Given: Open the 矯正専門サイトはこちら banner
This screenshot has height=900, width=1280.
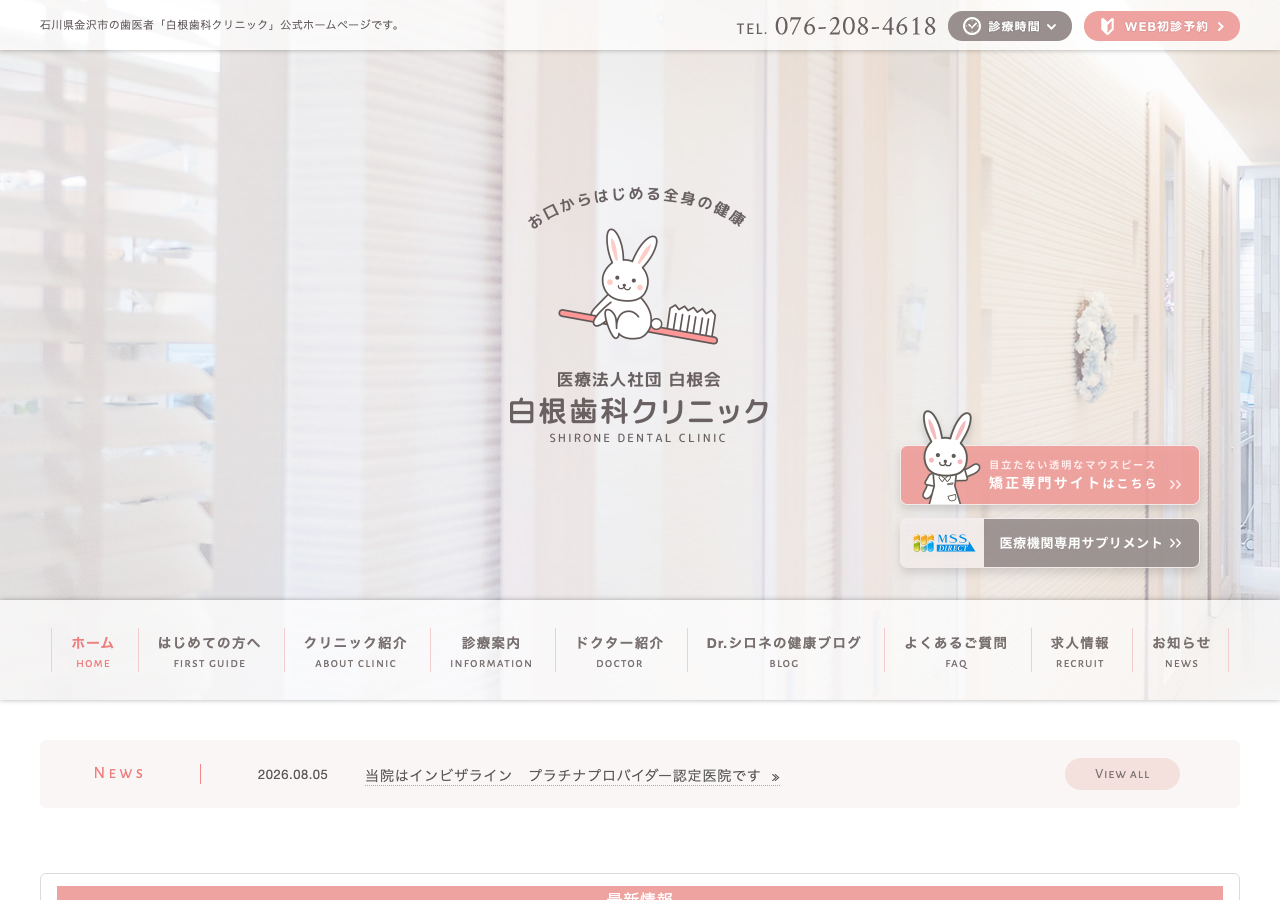Looking at the screenshot, I should [1050, 475].
